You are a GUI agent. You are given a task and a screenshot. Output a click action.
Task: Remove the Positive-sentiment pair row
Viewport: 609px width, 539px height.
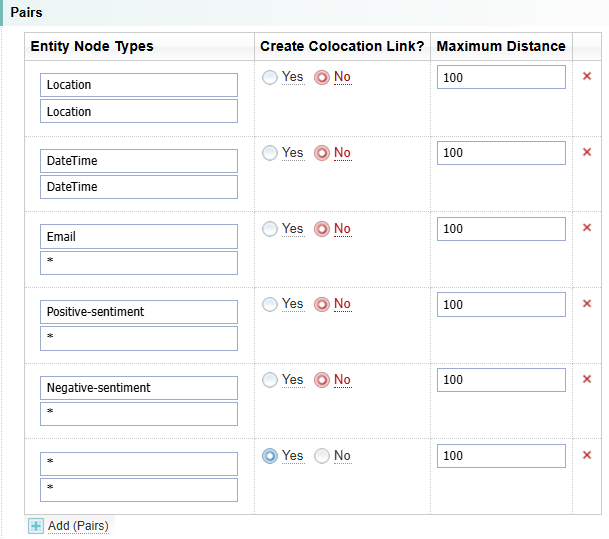(x=587, y=304)
